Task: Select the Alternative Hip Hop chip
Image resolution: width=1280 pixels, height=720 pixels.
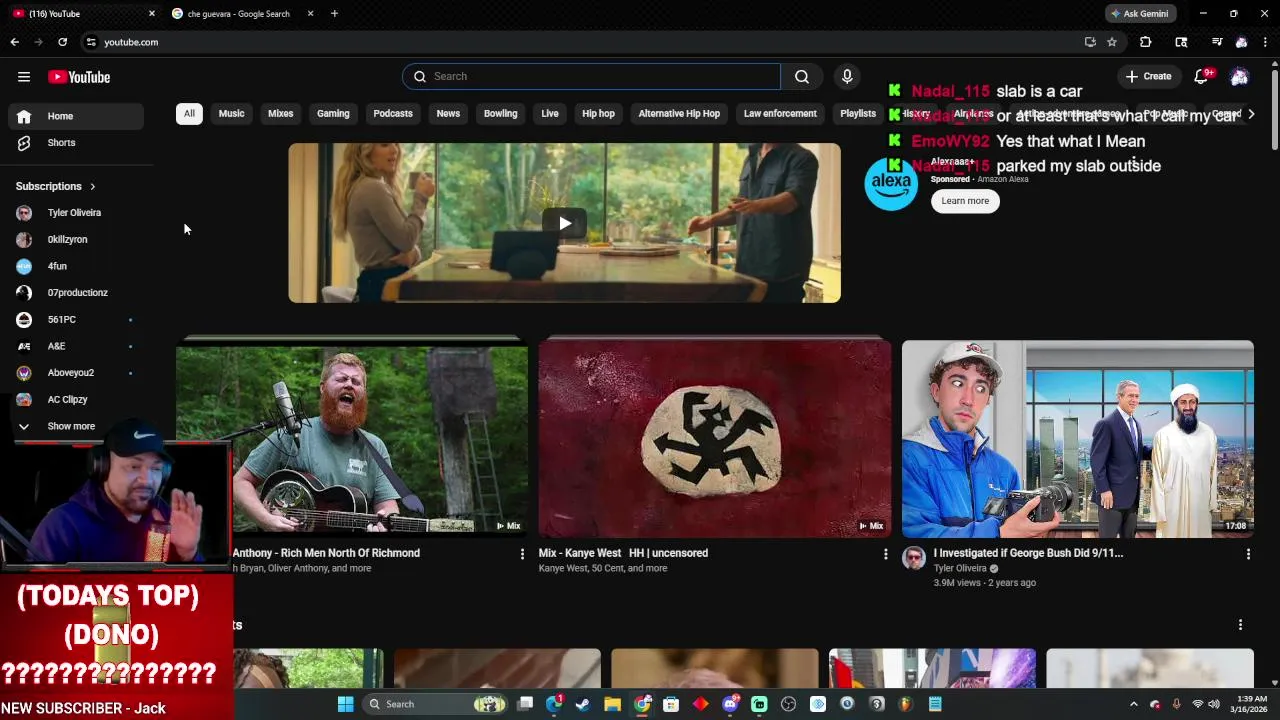Action: [679, 114]
